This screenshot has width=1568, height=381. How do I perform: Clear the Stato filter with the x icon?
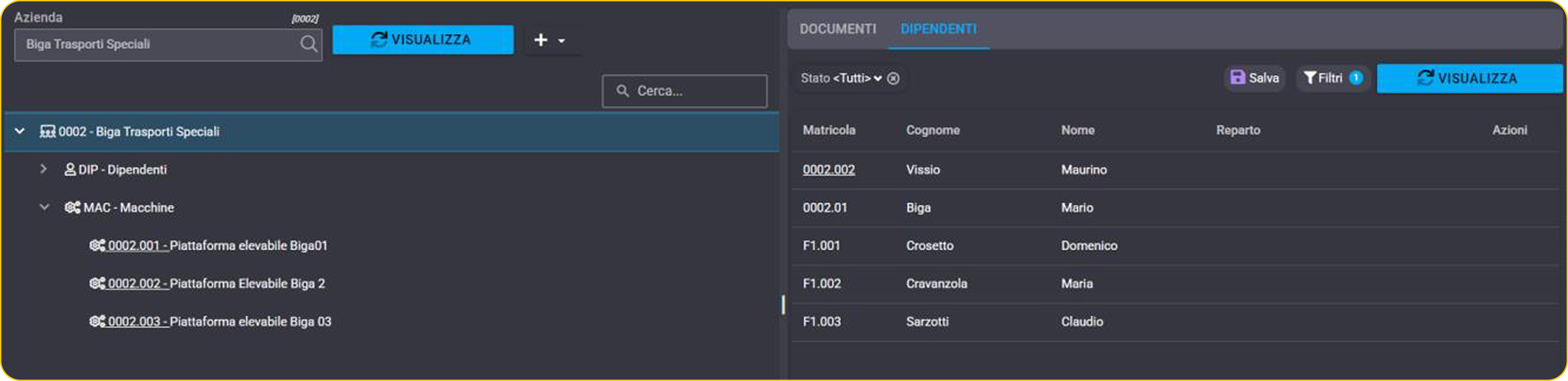pyautogui.click(x=893, y=79)
